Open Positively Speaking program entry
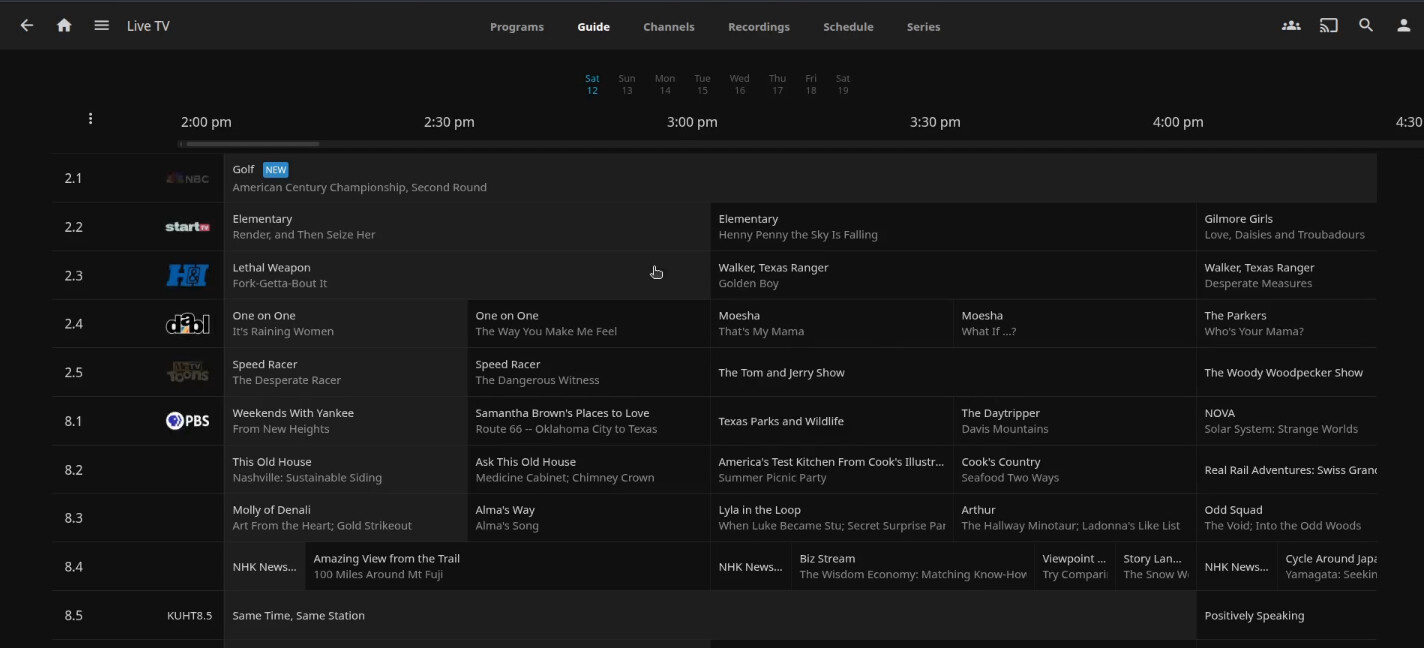1424x648 pixels. click(1287, 615)
